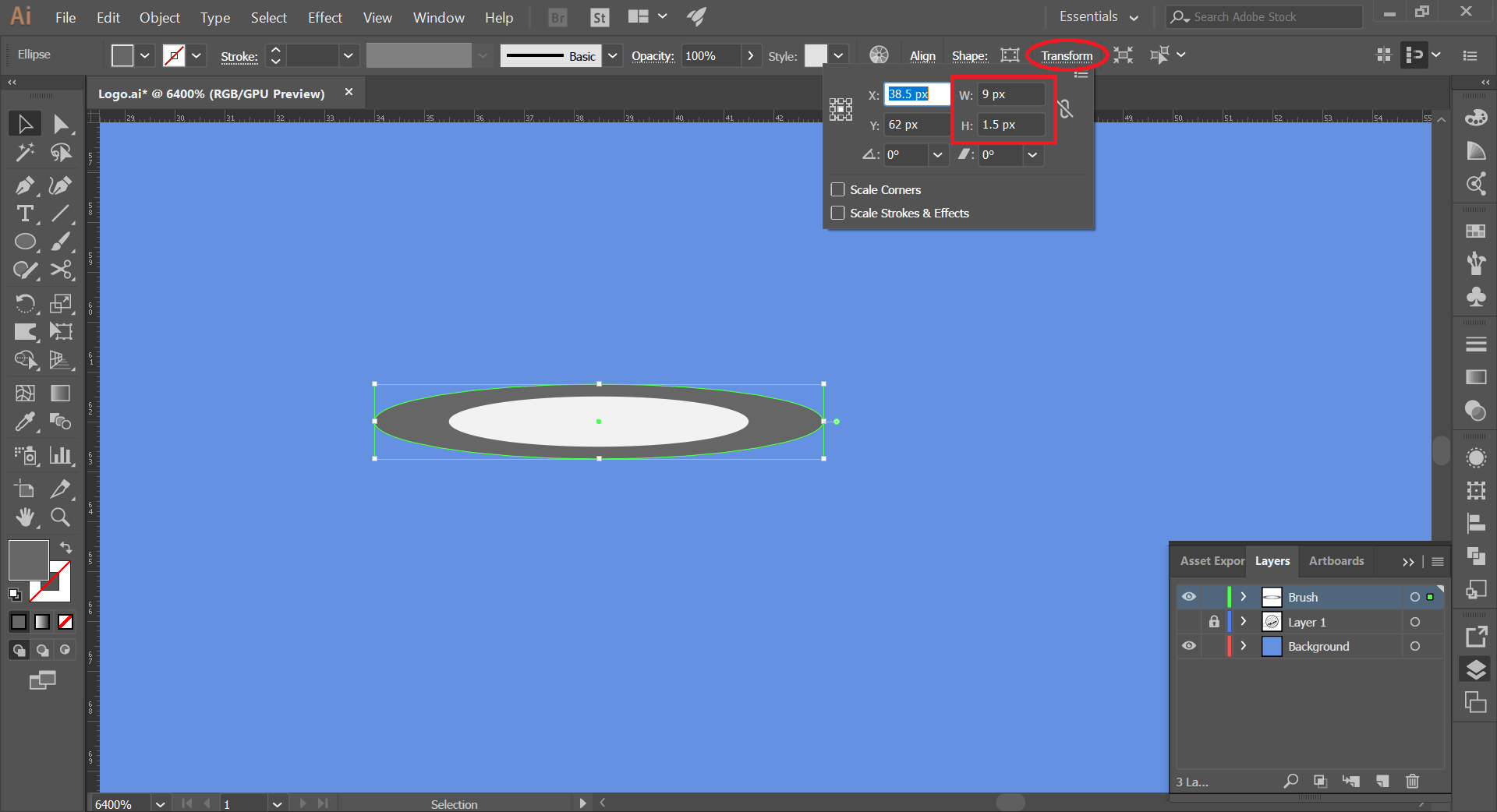Viewport: 1497px width, 812px height.
Task: Select the Gradient tool
Action: [x=61, y=393]
